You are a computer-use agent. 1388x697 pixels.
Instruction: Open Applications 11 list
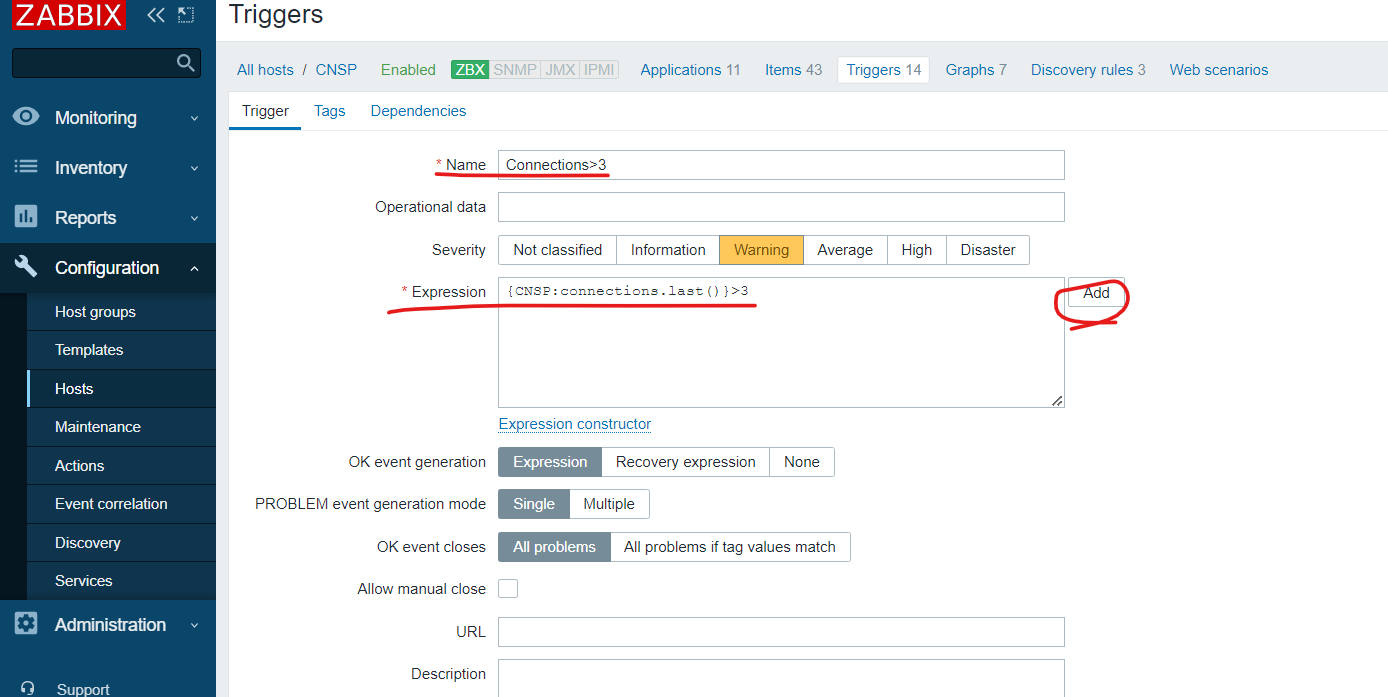click(x=690, y=70)
